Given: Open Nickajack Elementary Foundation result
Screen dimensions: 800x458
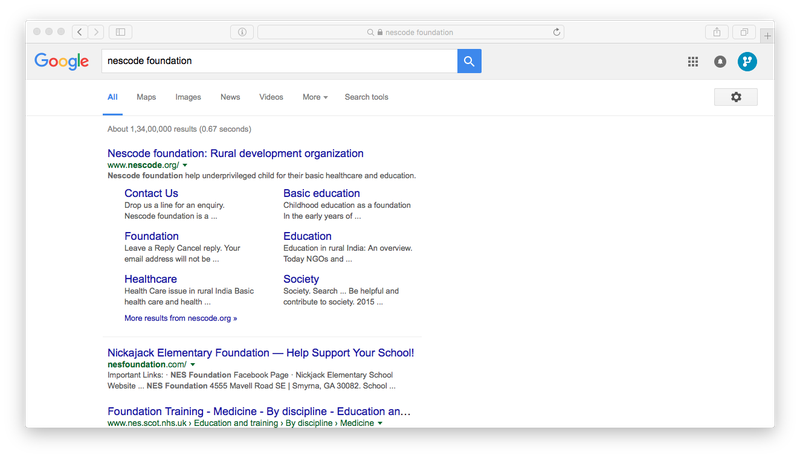Looking at the screenshot, I should [261, 353].
